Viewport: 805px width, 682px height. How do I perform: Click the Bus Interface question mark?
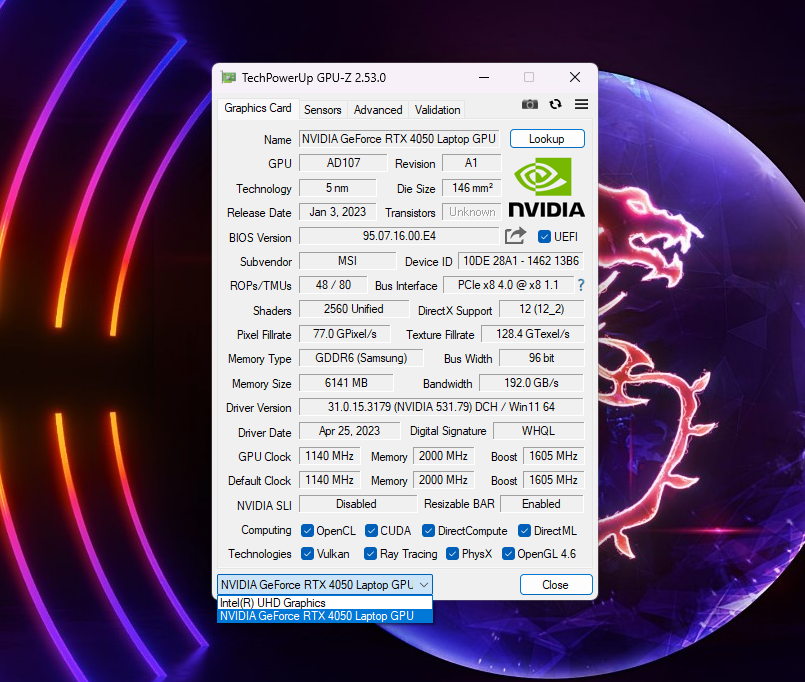click(x=581, y=286)
